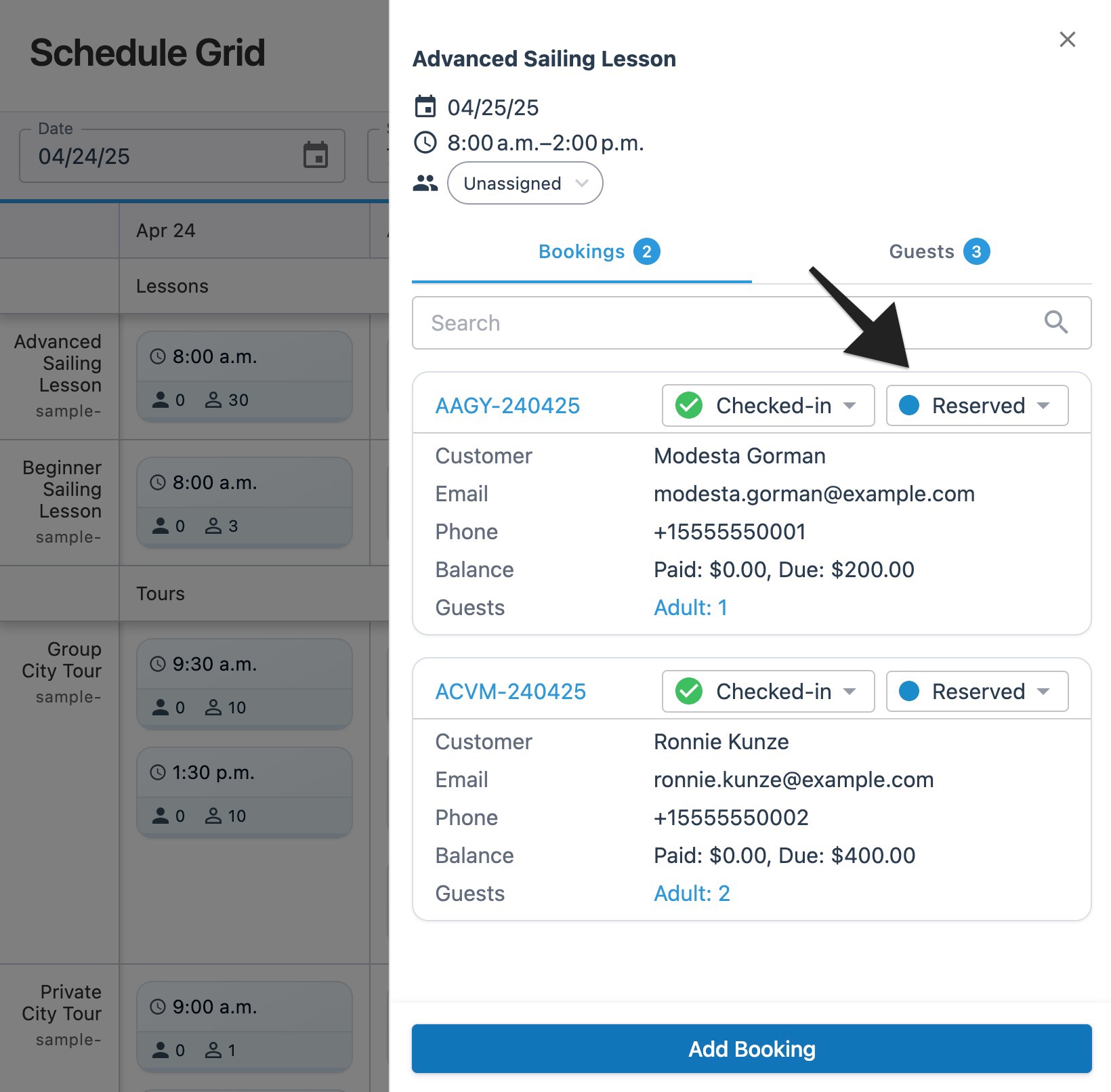This screenshot has width=1111, height=1092.
Task: Click the Add Booking button
Action: pos(751,1049)
